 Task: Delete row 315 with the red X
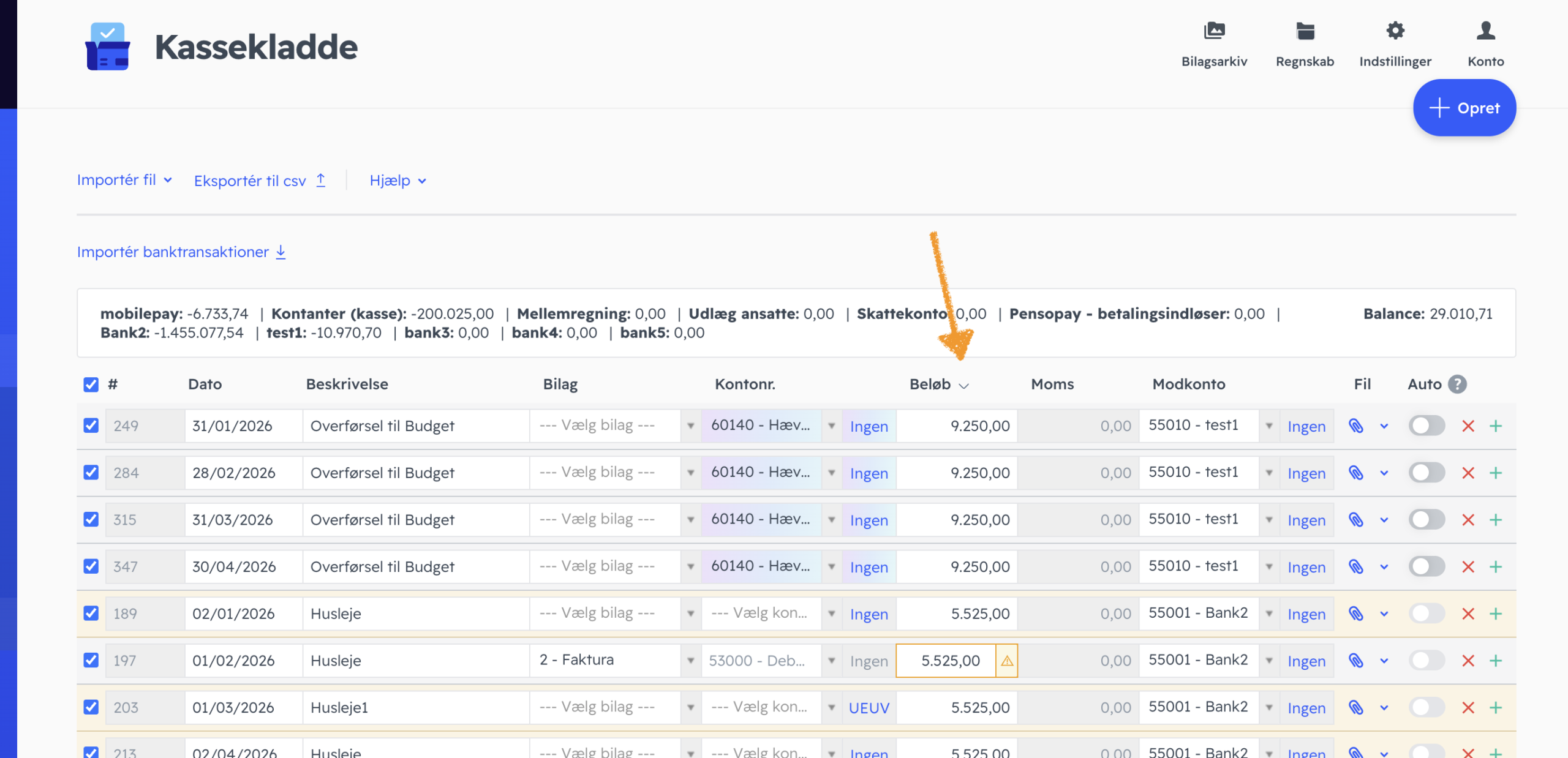(1468, 520)
